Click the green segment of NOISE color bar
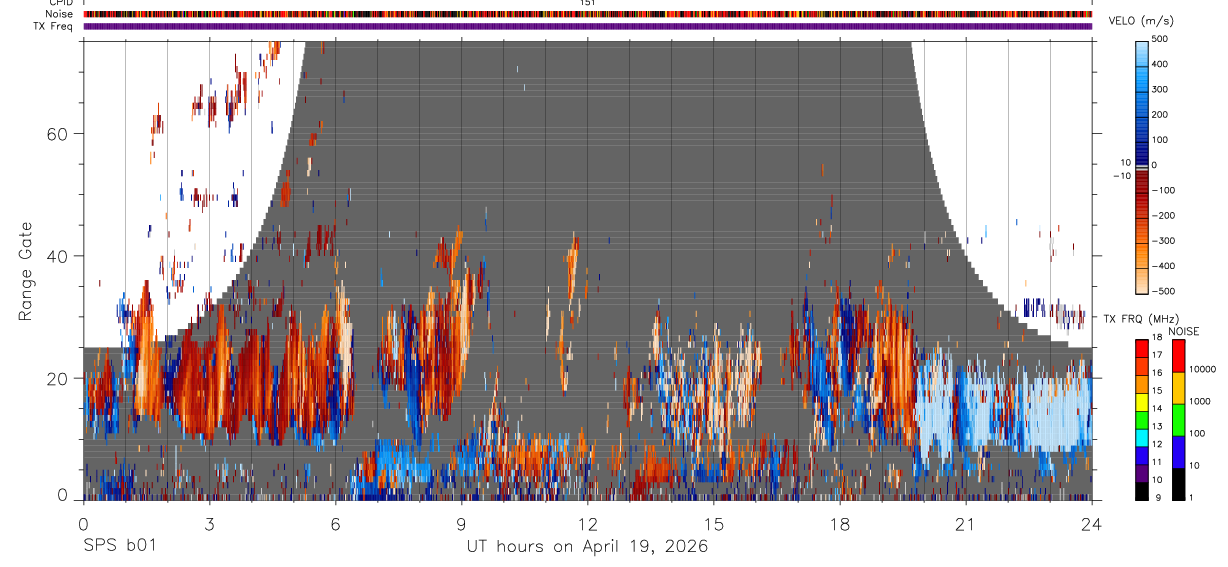This screenshot has width=1228, height=567. point(1179,419)
